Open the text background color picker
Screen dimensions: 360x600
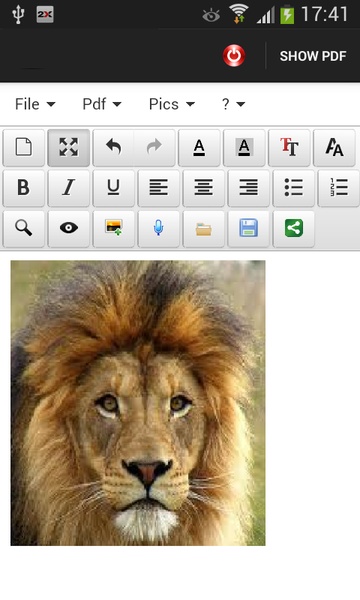pyautogui.click(x=244, y=147)
